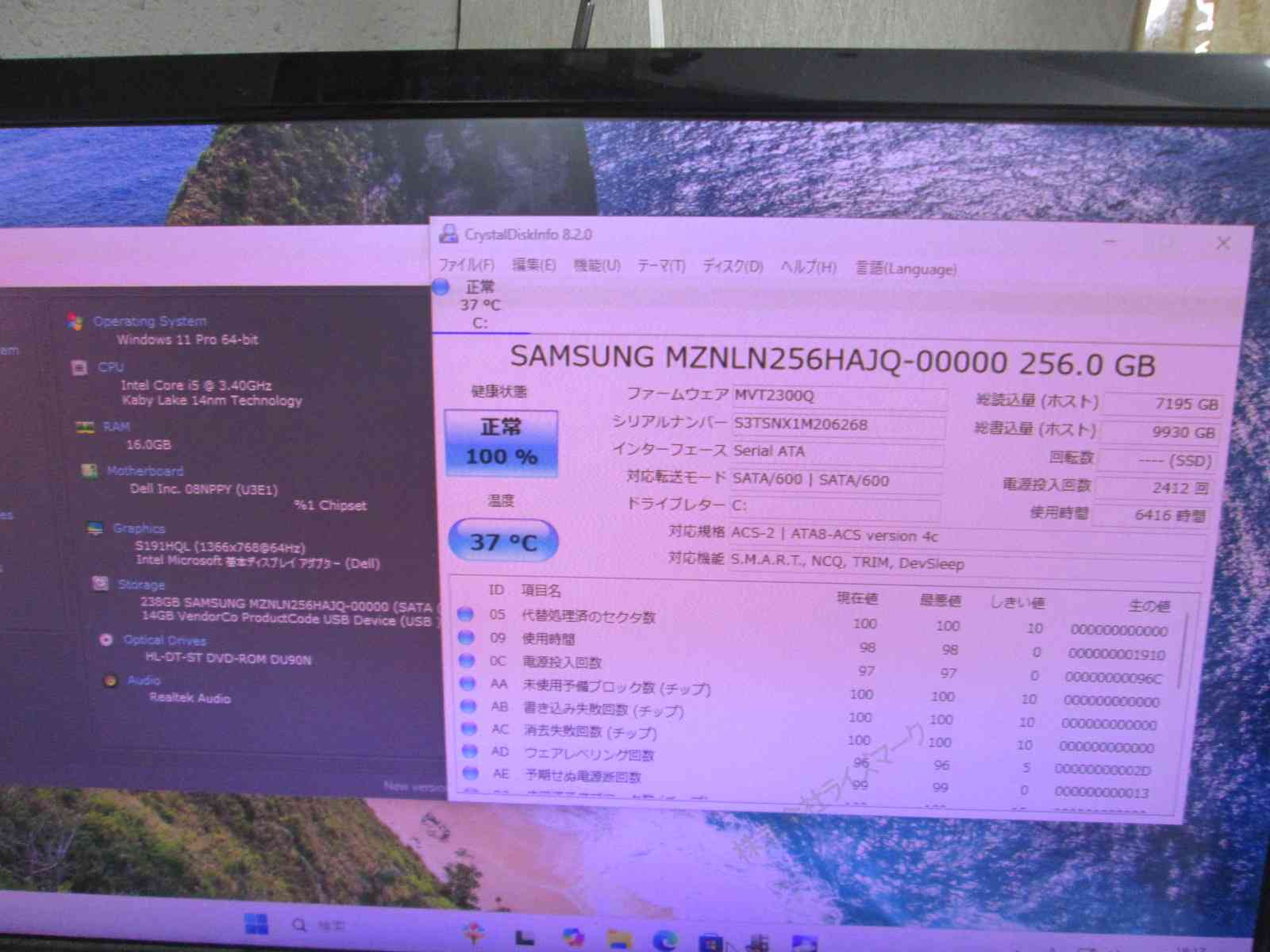Image resolution: width=1270 pixels, height=952 pixels.
Task: Open the Windows Start button
Action: [256, 924]
